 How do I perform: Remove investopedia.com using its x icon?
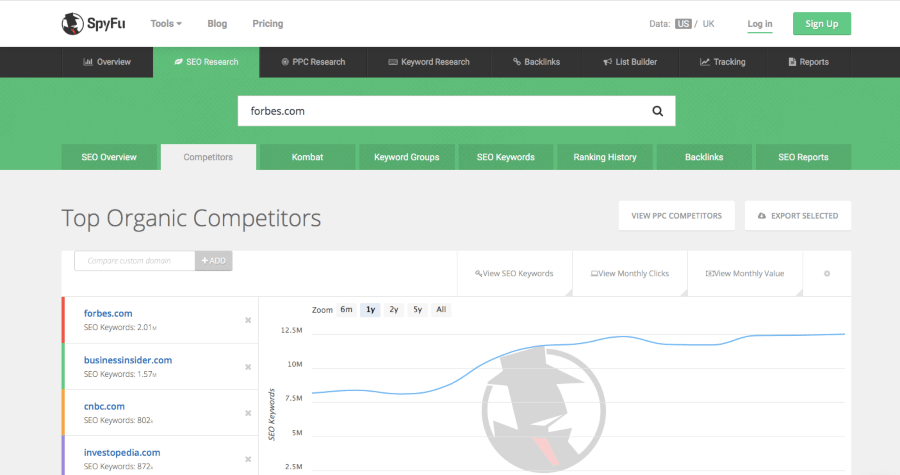coord(248,459)
